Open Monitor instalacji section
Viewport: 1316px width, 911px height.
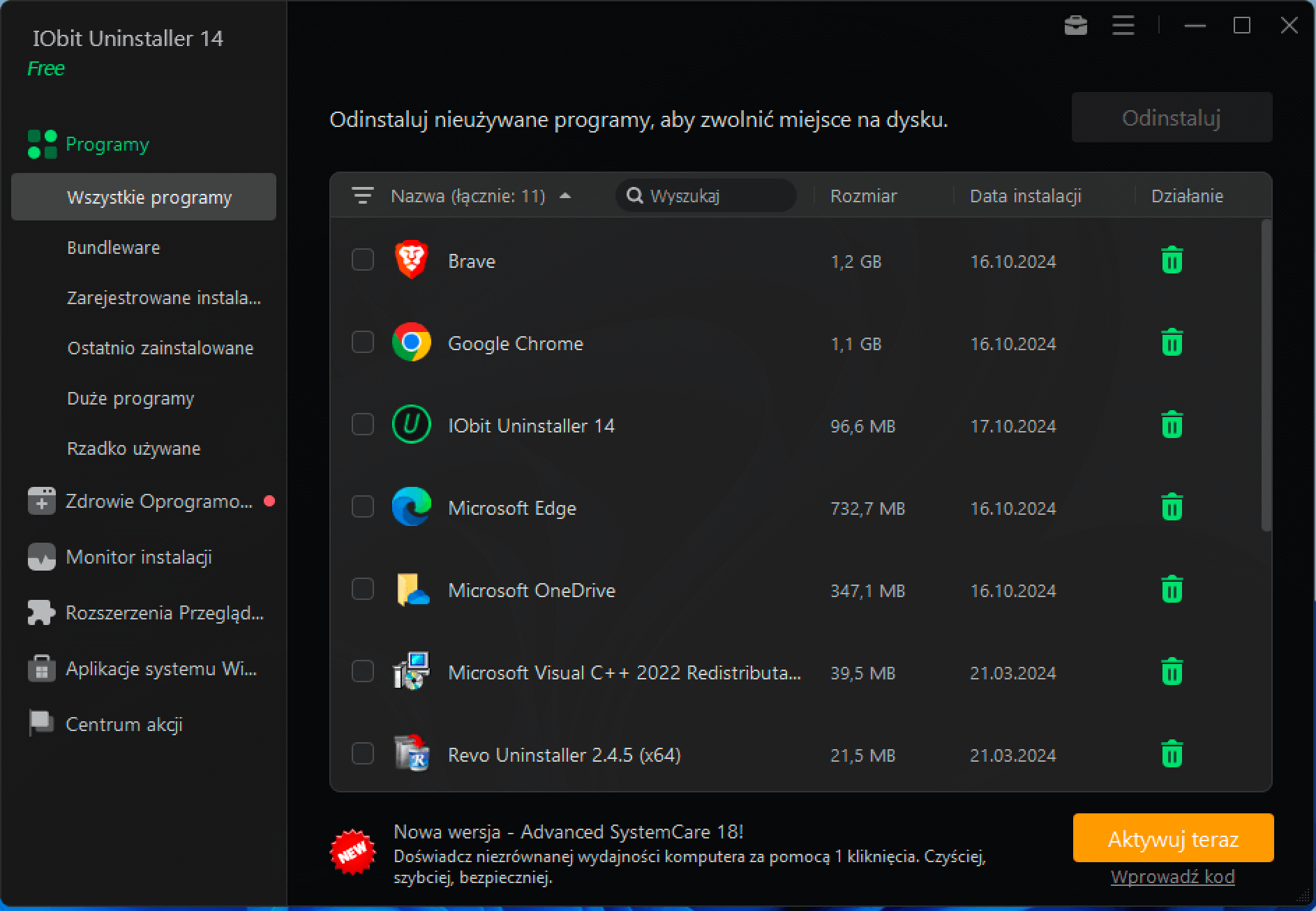pos(139,557)
